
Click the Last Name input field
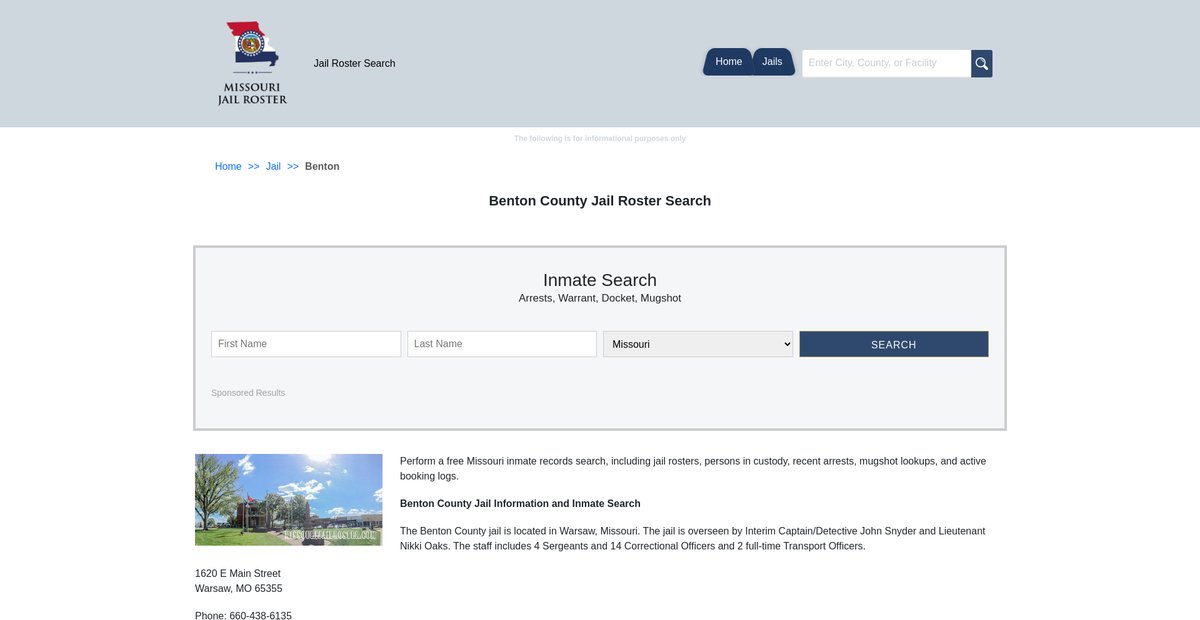coord(502,344)
